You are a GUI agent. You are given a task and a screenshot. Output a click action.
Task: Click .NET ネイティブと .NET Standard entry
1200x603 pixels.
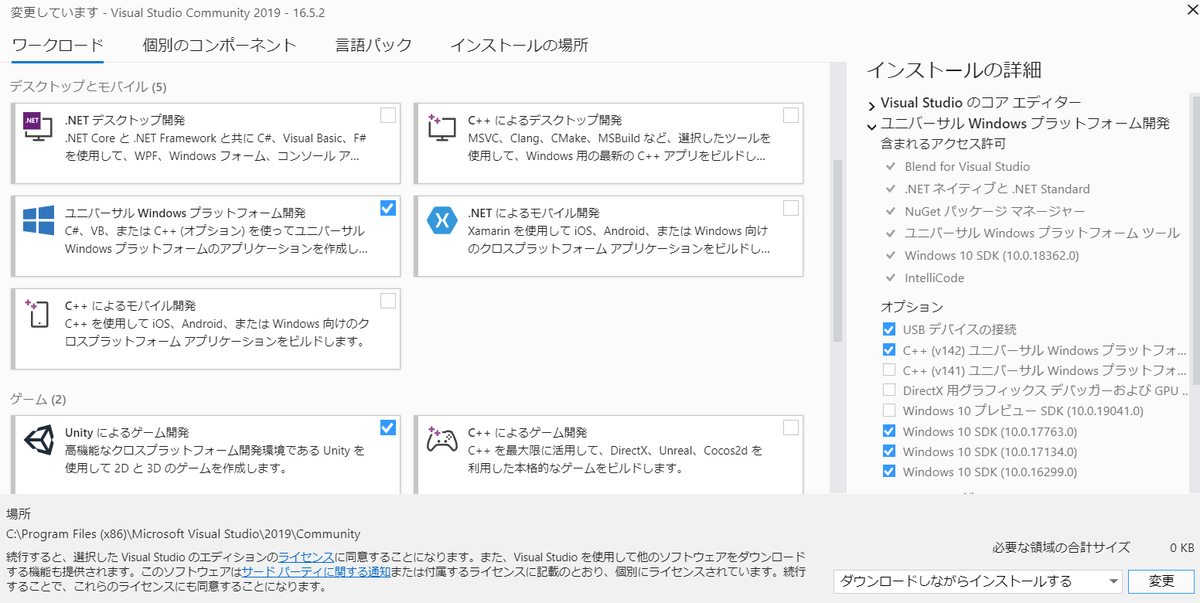coord(997,189)
